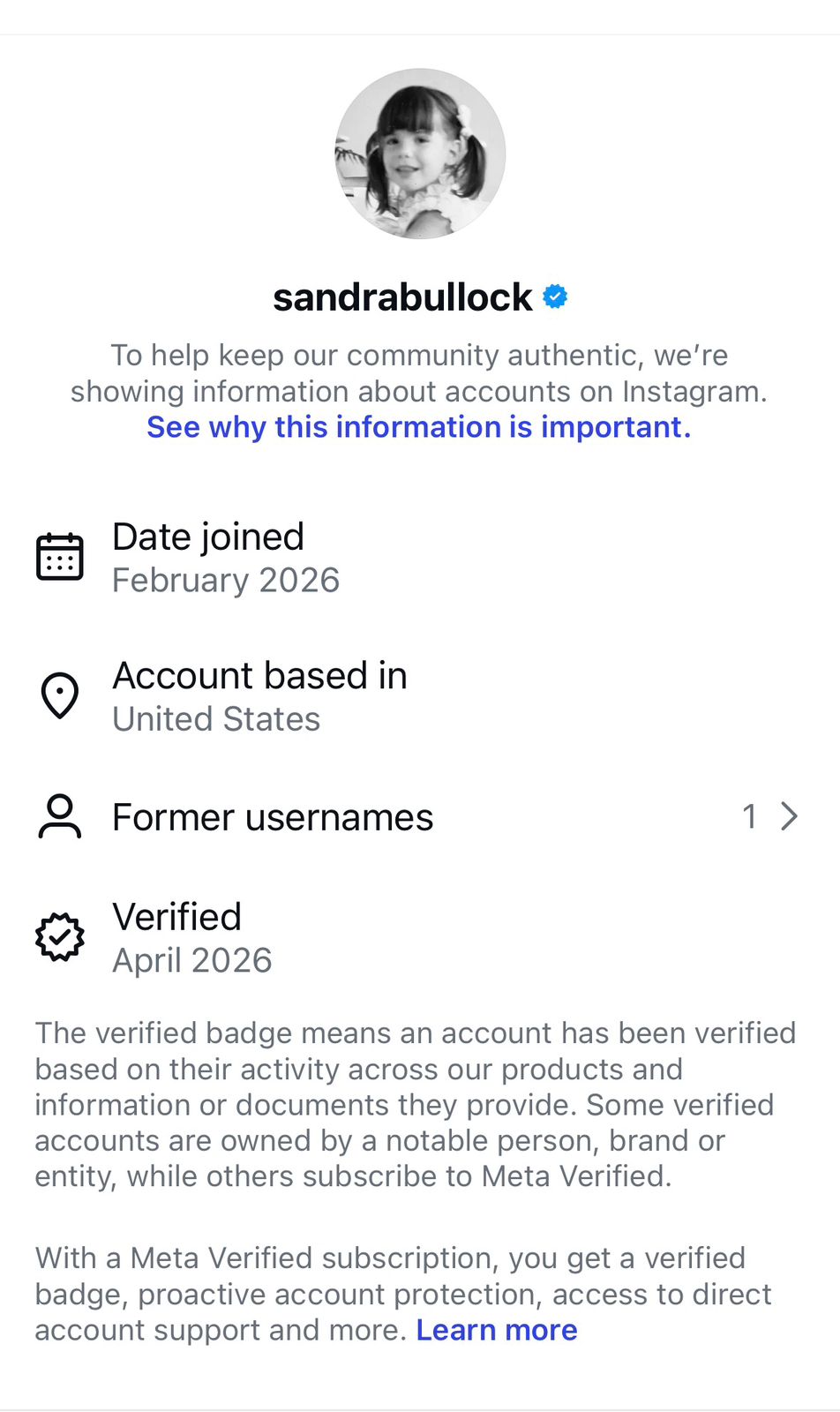The height and width of the screenshot is (1412, 840).
Task: Click the blue verified badge beside sandrabullock
Action: (555, 297)
